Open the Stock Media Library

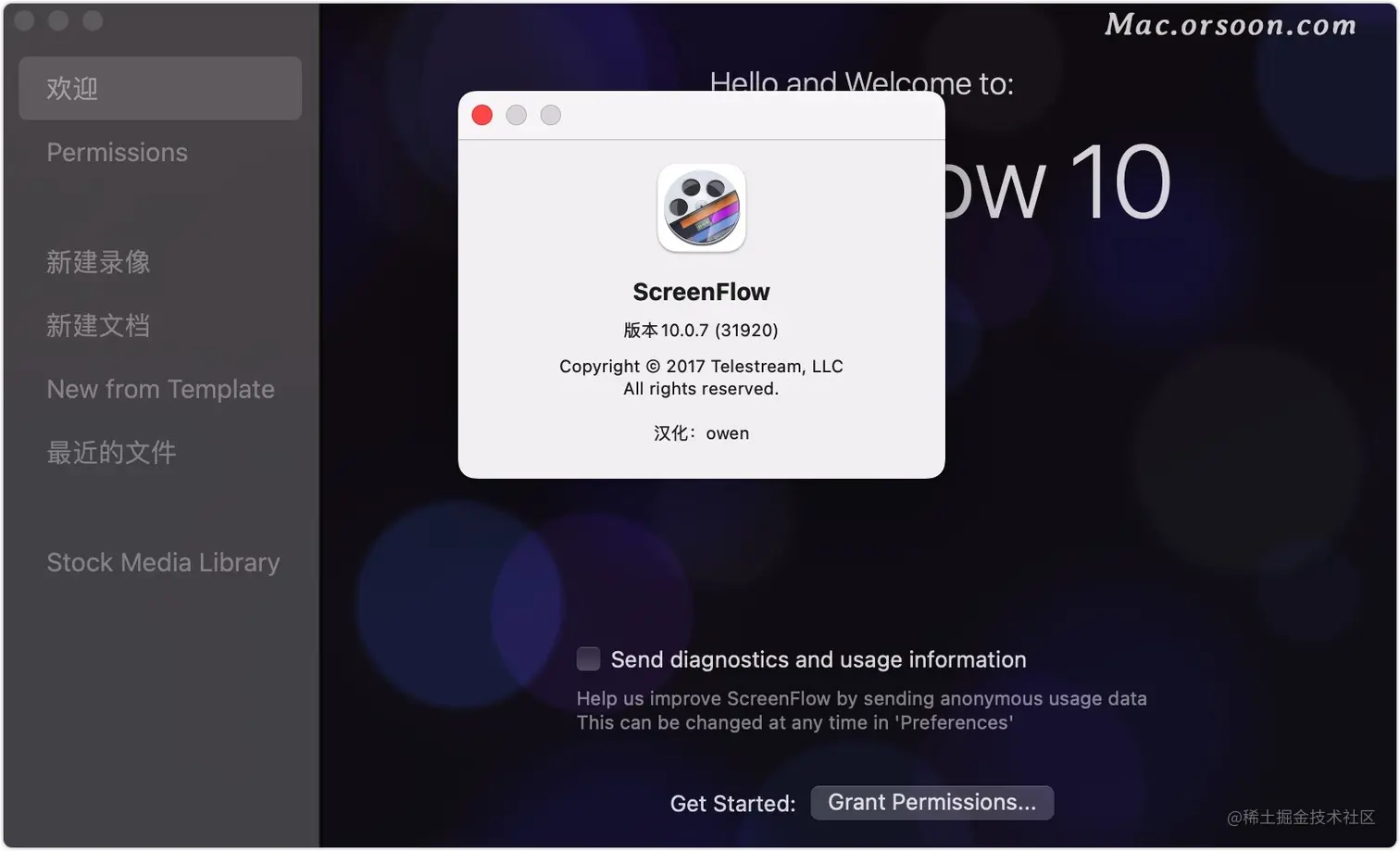163,562
